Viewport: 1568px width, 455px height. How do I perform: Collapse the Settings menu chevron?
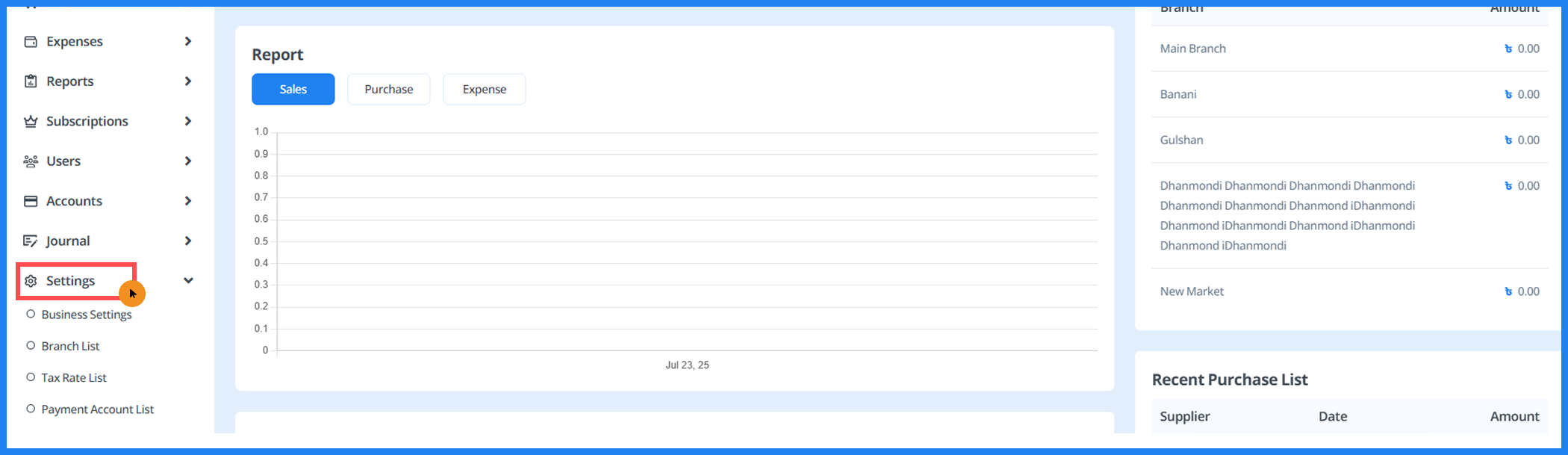tap(188, 281)
